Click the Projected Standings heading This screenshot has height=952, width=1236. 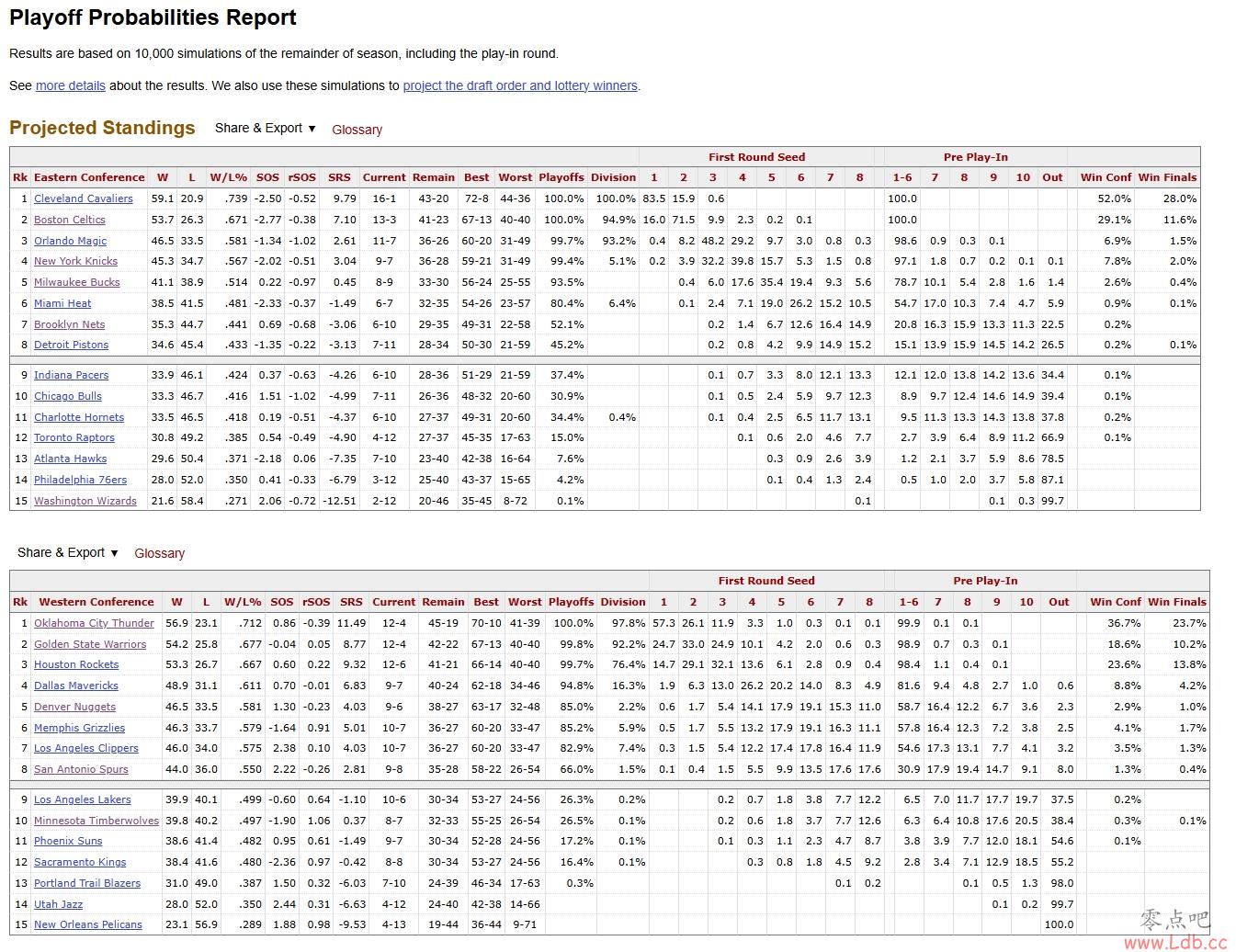tap(102, 128)
